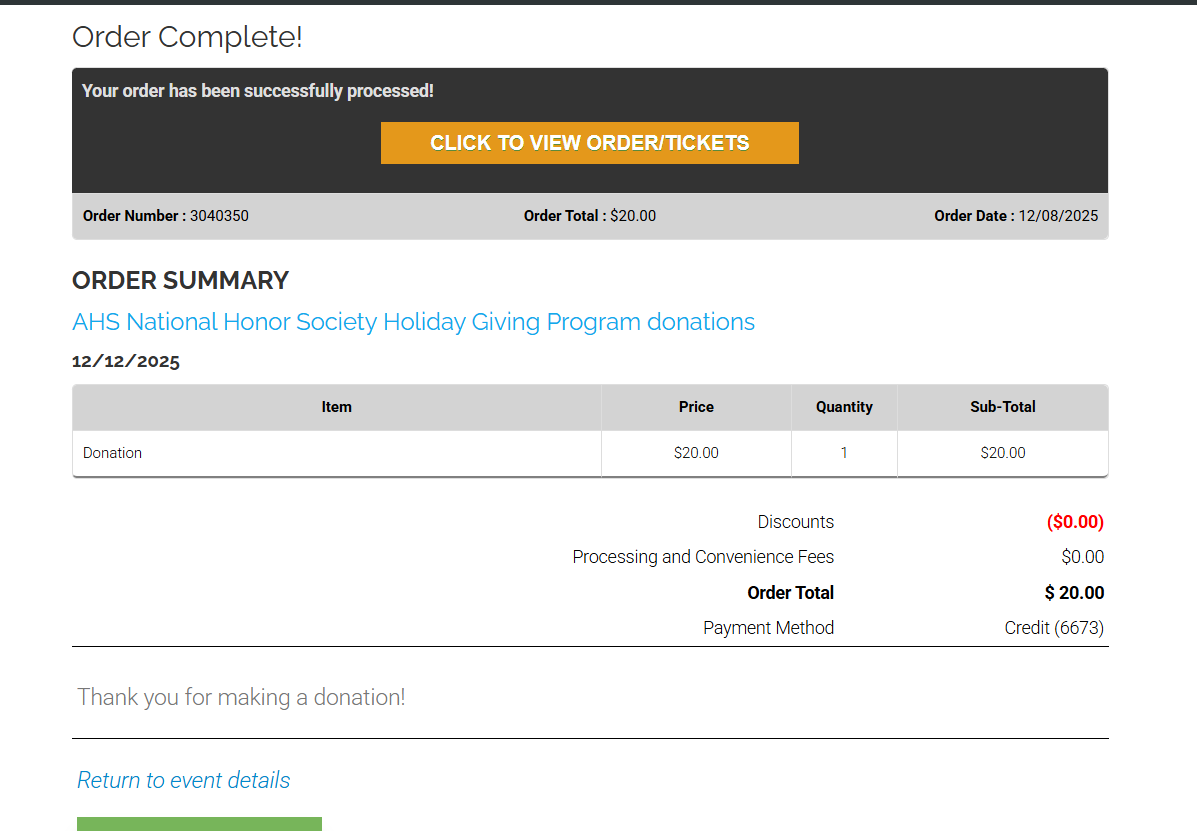This screenshot has height=831, width=1197.
Task: Click the order number 3040350
Action: tap(219, 216)
